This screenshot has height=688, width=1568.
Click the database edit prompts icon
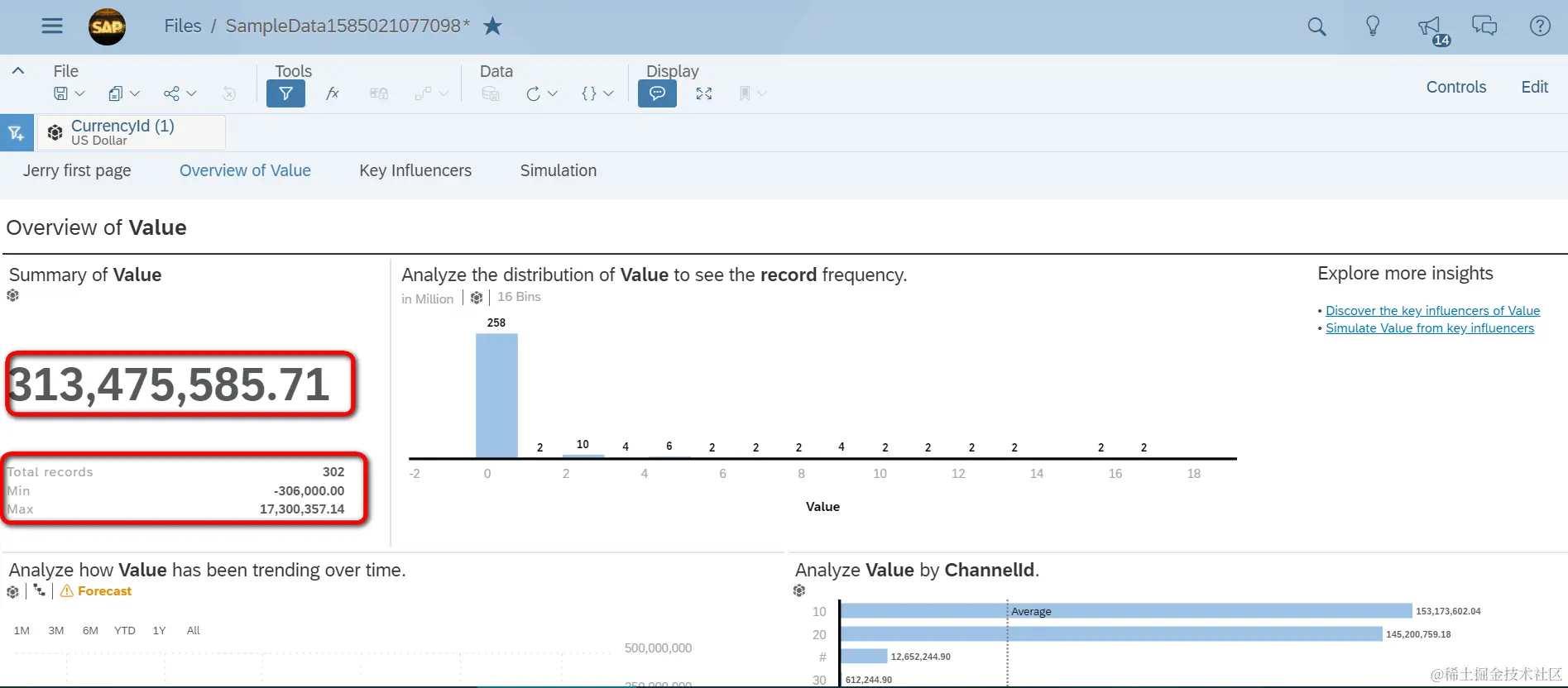pyautogui.click(x=491, y=93)
